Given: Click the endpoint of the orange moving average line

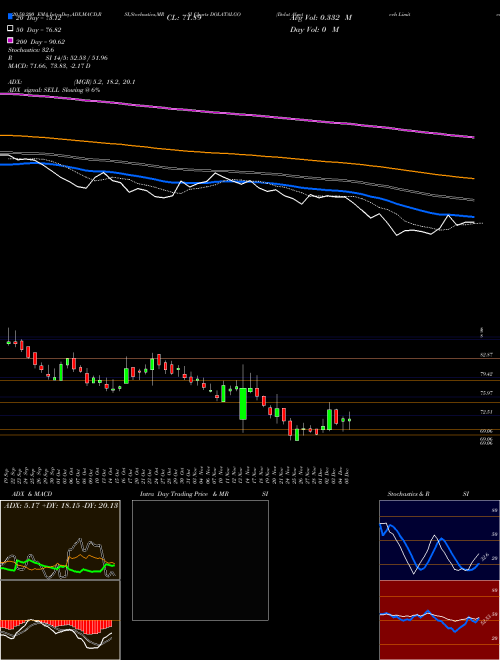Looking at the screenshot, I should (x=473, y=178).
